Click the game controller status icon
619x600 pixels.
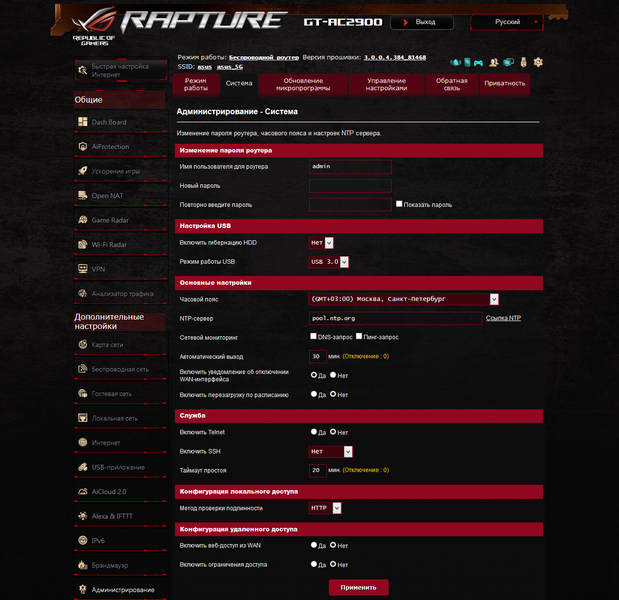click(478, 63)
